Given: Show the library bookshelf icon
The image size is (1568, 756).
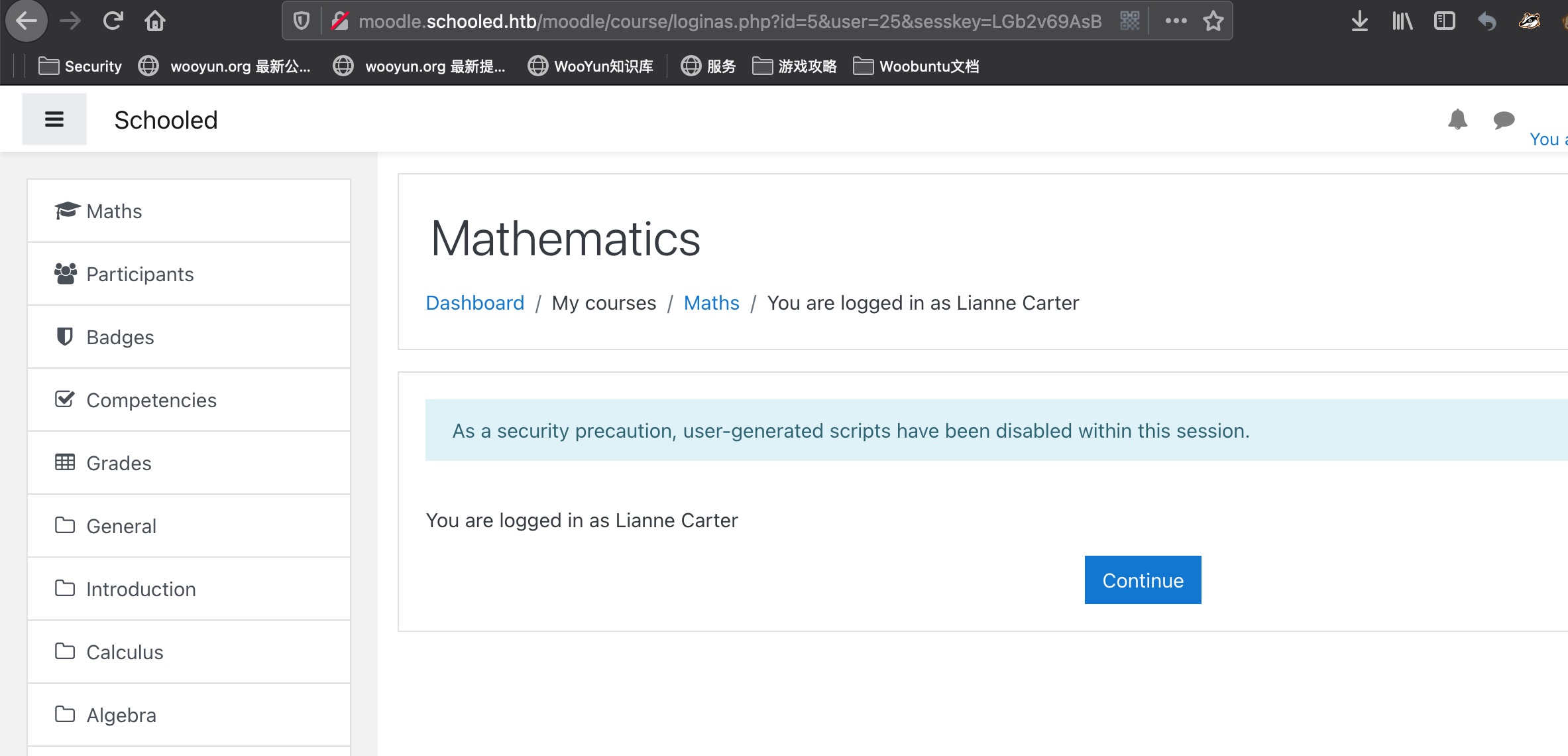Looking at the screenshot, I should click(1402, 21).
